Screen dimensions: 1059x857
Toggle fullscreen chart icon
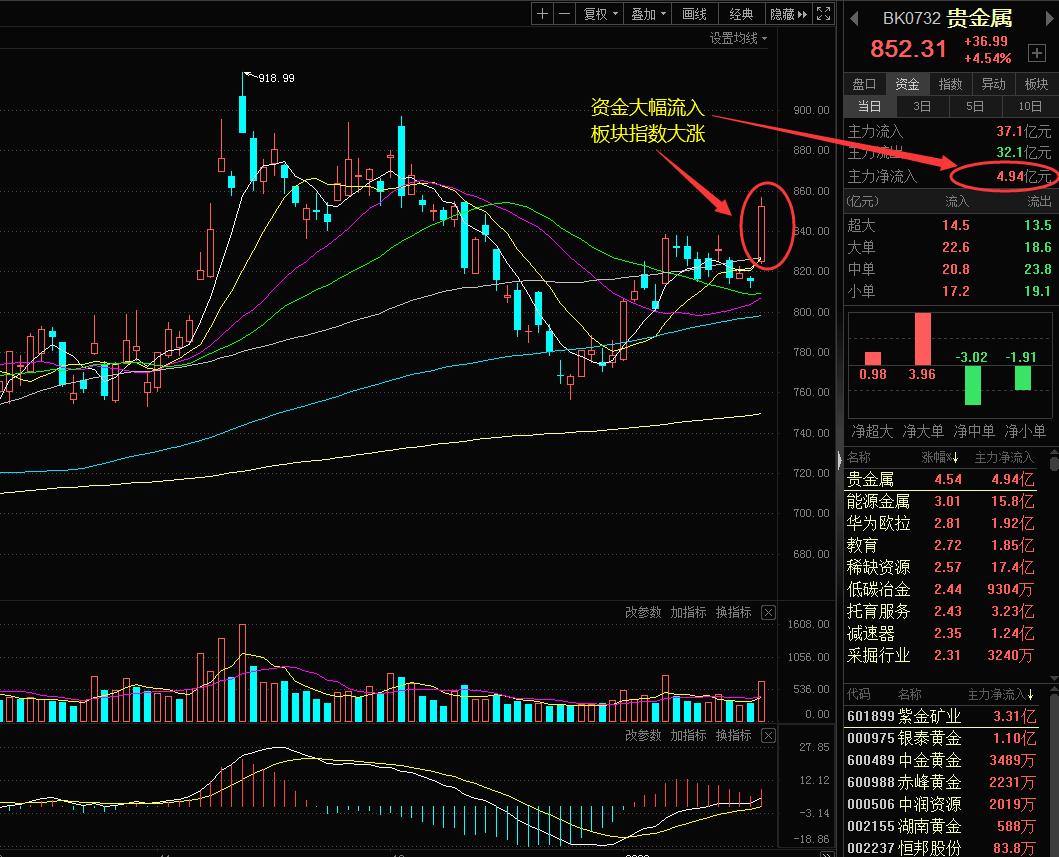click(823, 14)
